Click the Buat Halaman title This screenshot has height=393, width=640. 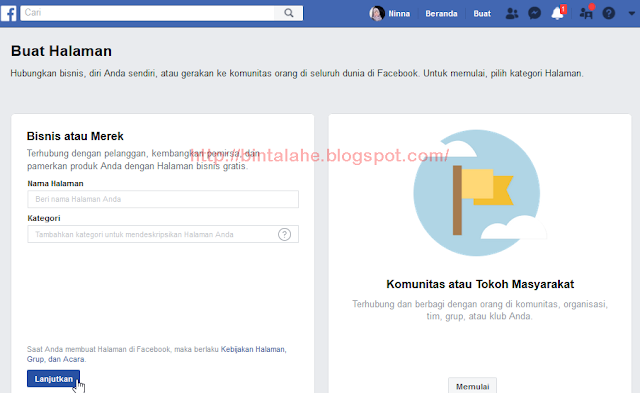(x=61, y=51)
